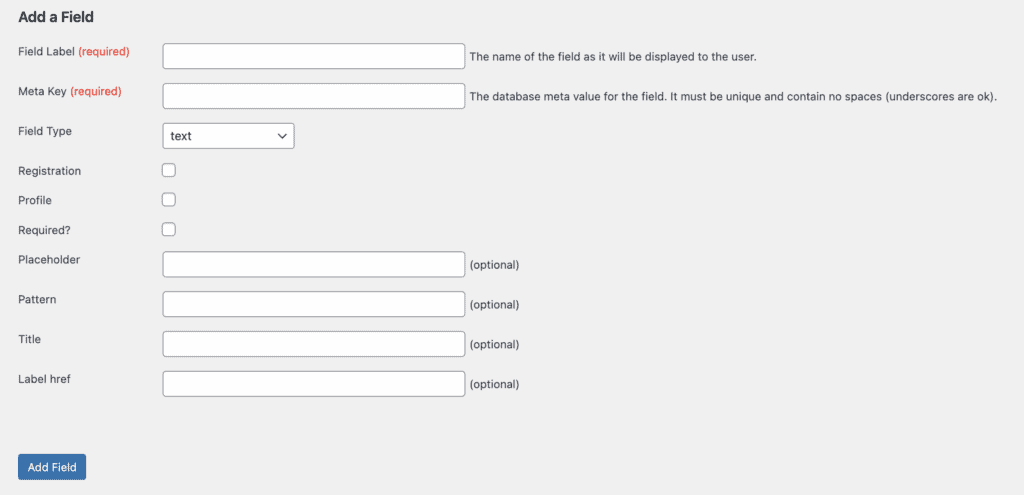
Task: Click the 'Meta Key (required)' label text
Action: click(70, 91)
